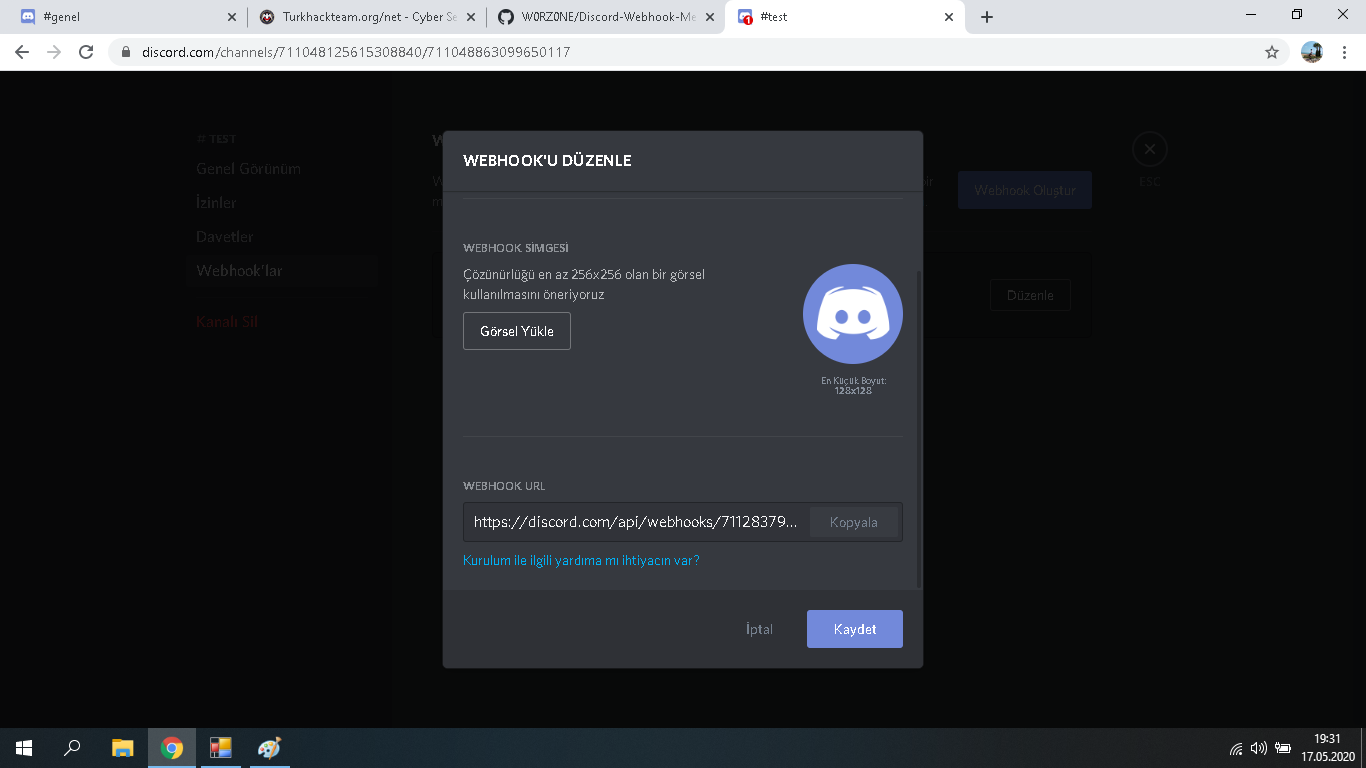Close the #test browser tab
Viewport: 1366px width, 768px height.
pos(949,17)
